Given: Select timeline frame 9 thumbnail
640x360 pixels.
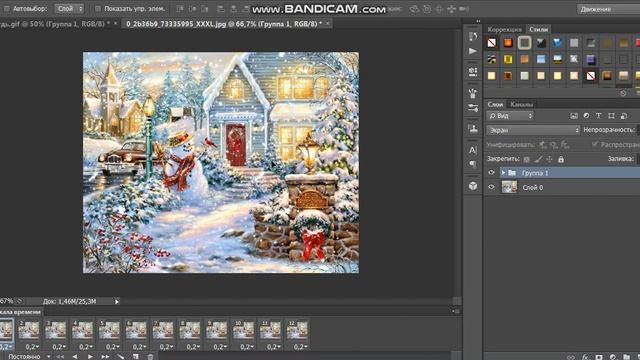Looking at the screenshot, I should tap(216, 330).
